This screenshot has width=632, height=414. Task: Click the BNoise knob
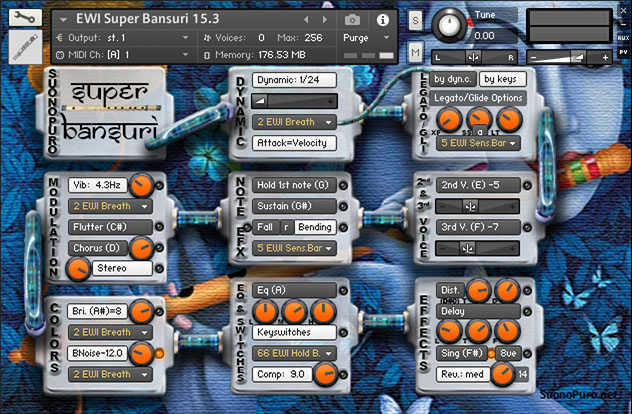pyautogui.click(x=141, y=354)
